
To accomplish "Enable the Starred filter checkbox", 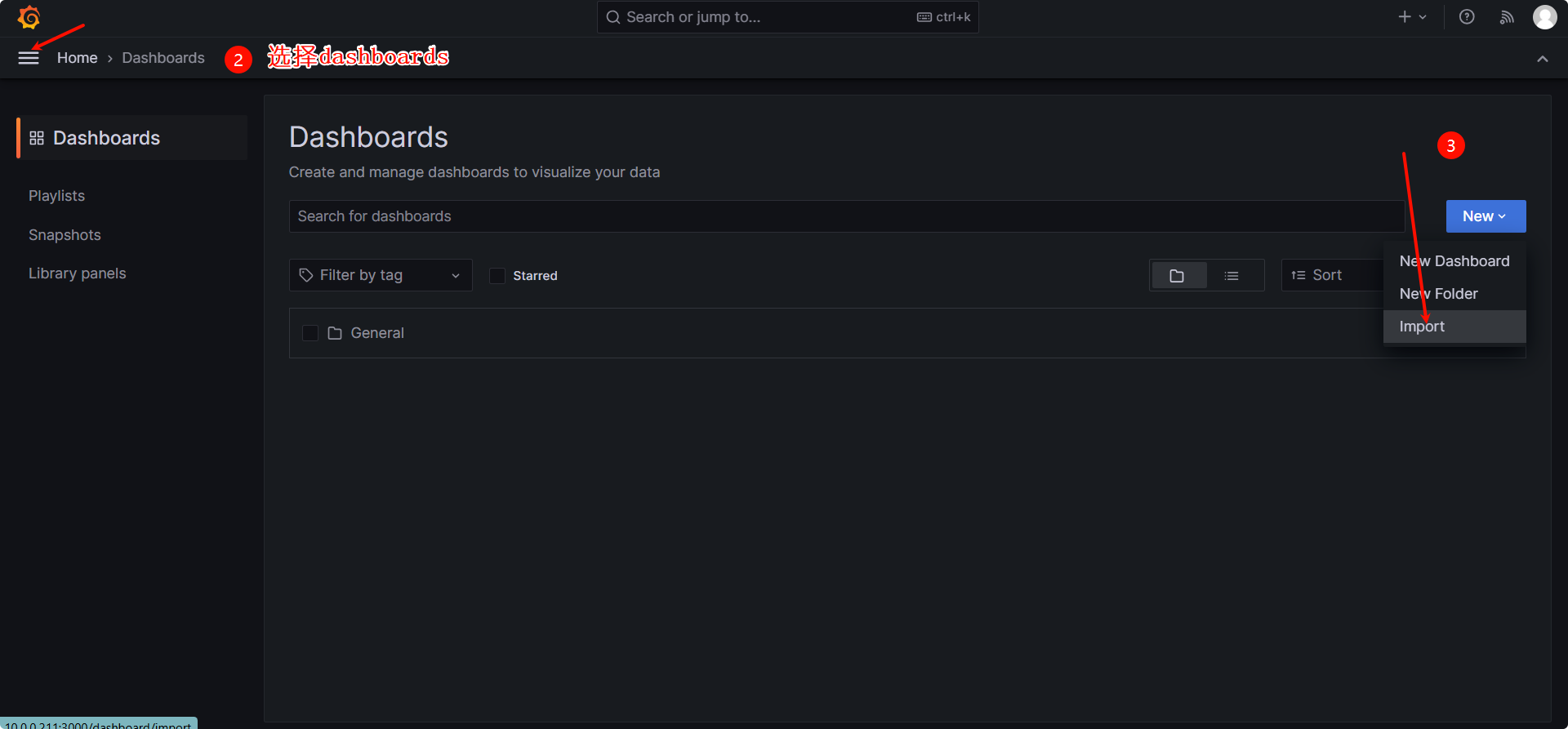I will (497, 276).
